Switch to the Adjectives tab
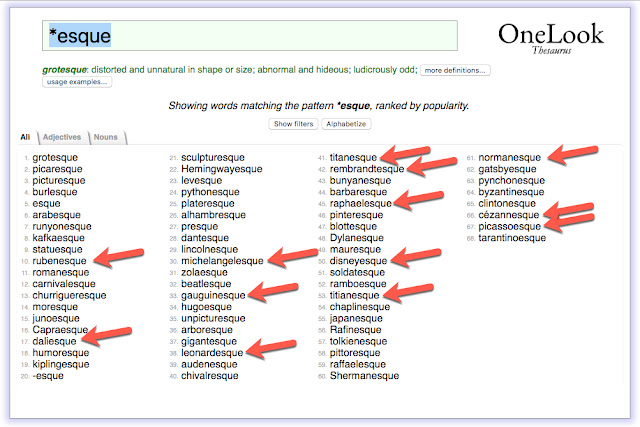Viewport: 640px width, 427px height. [x=62, y=137]
